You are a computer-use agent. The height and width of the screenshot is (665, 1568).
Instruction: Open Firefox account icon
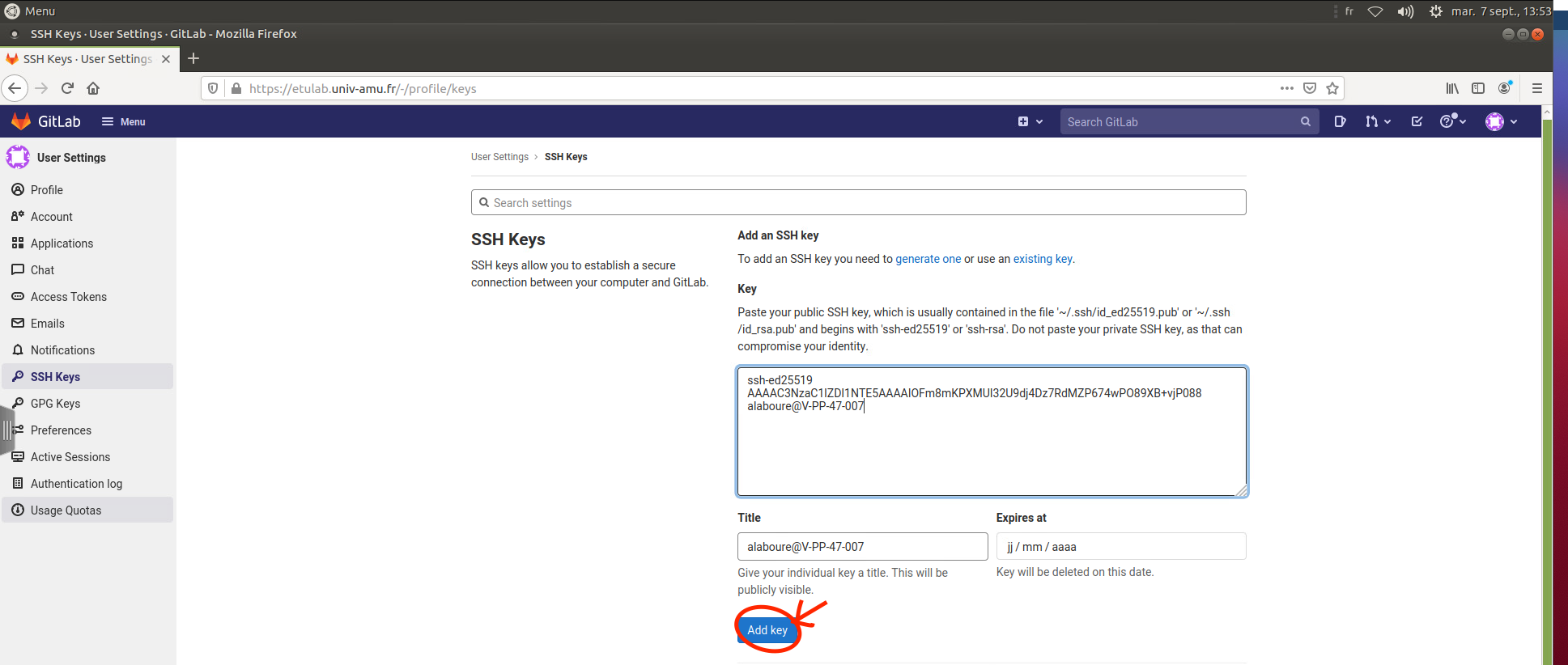click(1505, 88)
